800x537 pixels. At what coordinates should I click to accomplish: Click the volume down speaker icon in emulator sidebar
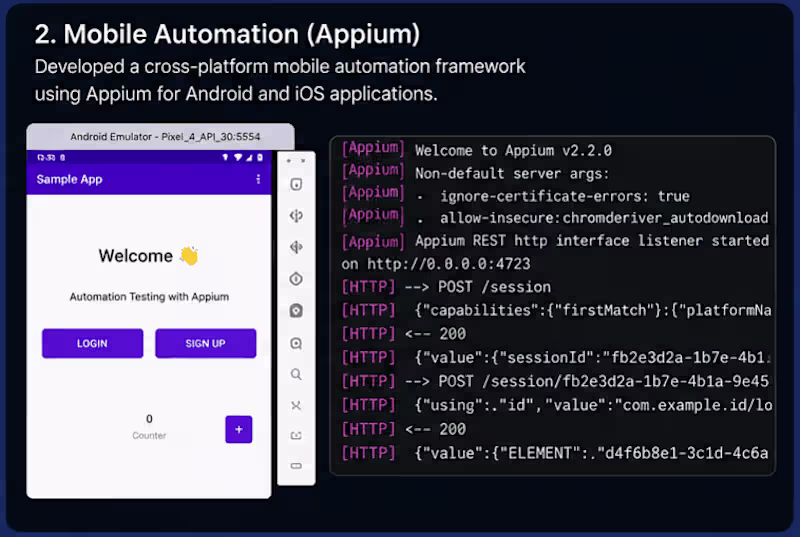[x=296, y=247]
